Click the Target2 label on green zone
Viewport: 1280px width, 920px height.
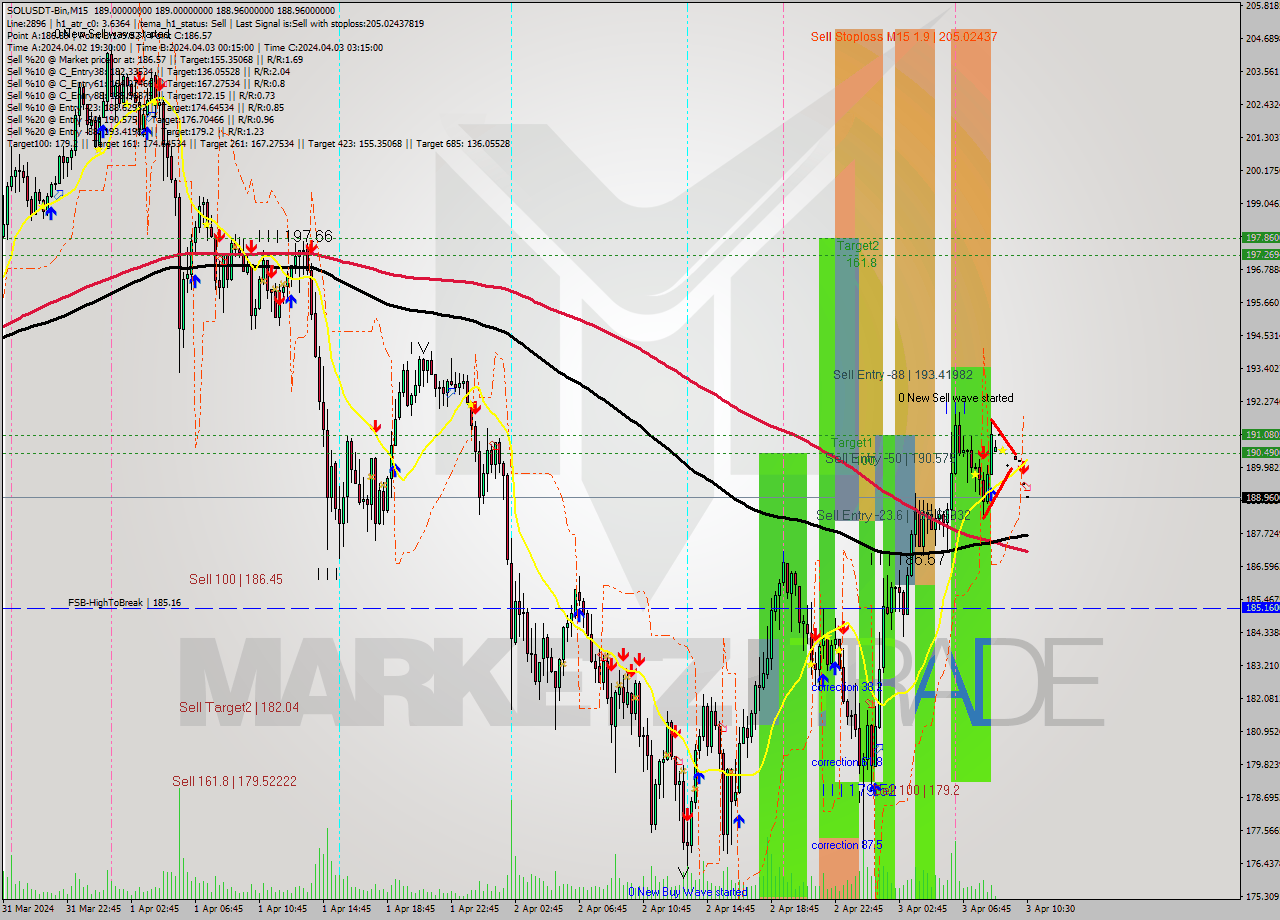858,246
